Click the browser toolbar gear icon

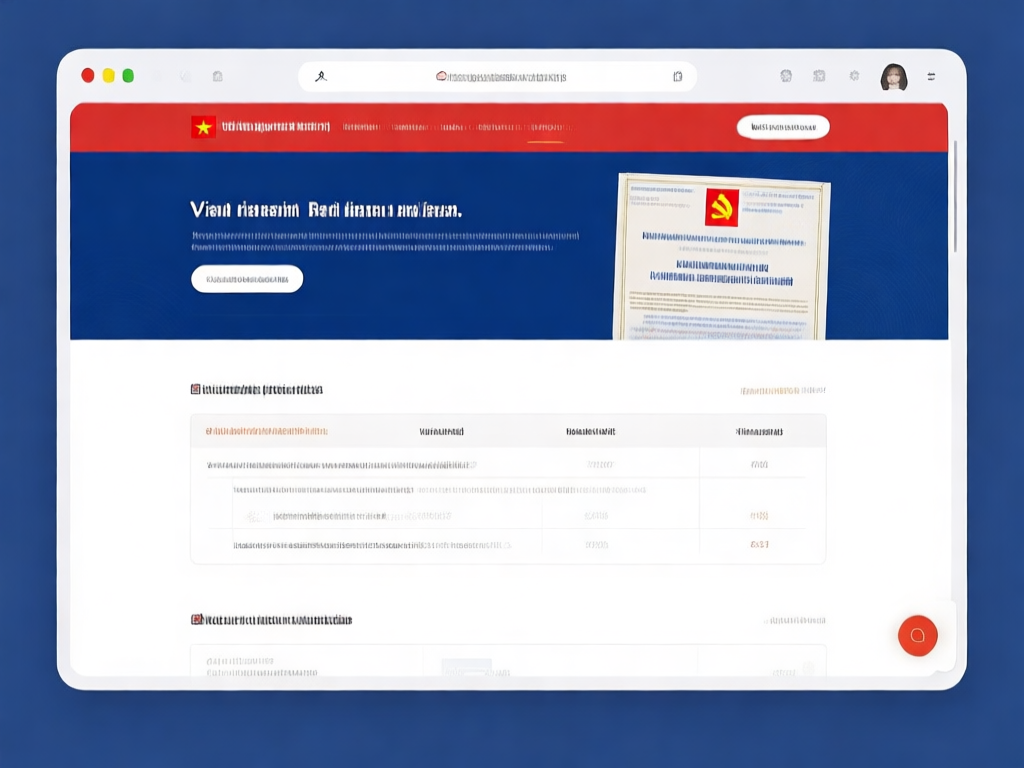pyautogui.click(x=853, y=76)
